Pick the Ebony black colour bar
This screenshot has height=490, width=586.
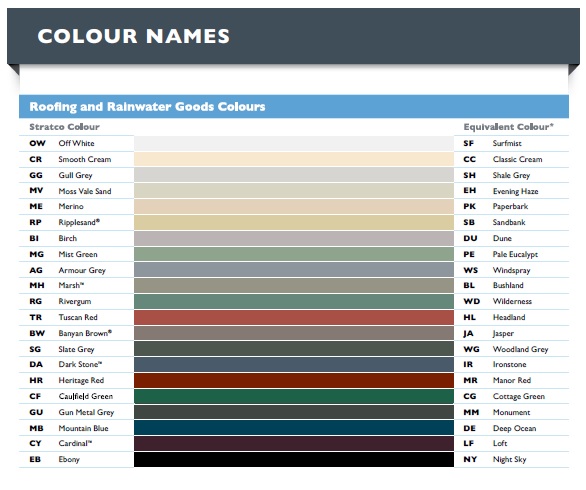[x=294, y=459]
